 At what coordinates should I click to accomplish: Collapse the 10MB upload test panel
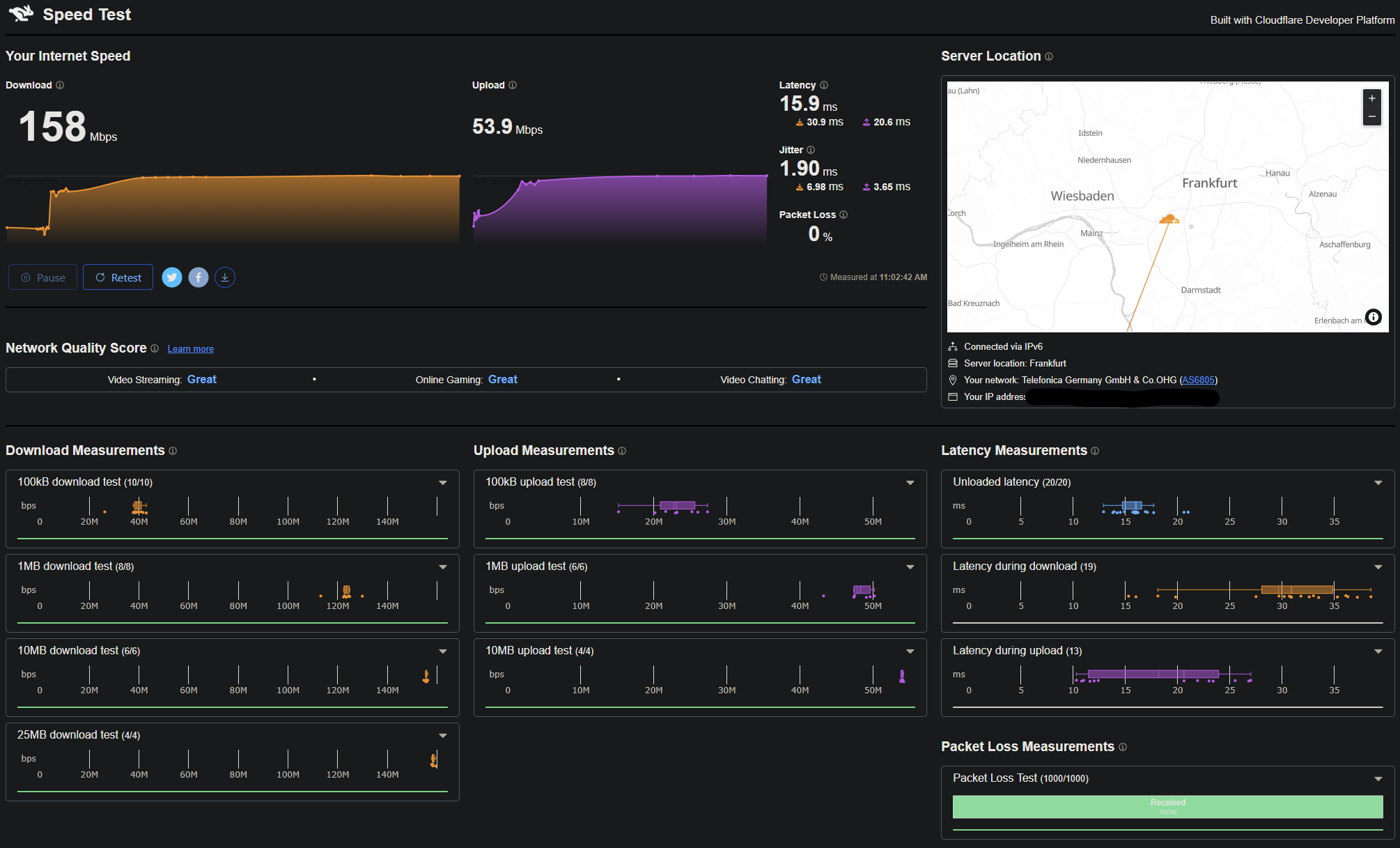pos(910,651)
